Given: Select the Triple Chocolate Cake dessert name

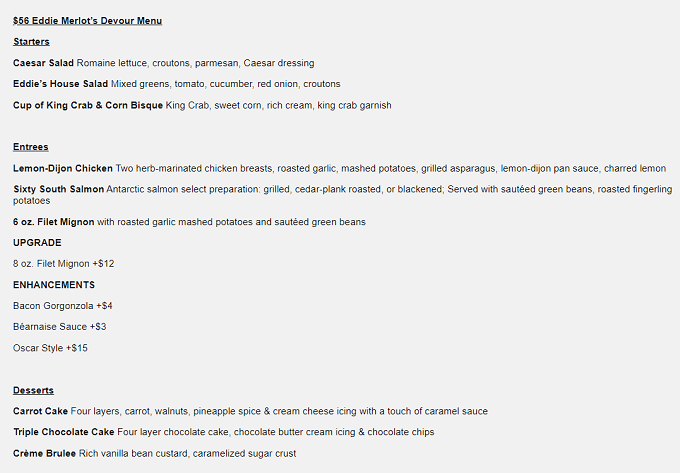Looking at the screenshot, I should (x=64, y=432).
